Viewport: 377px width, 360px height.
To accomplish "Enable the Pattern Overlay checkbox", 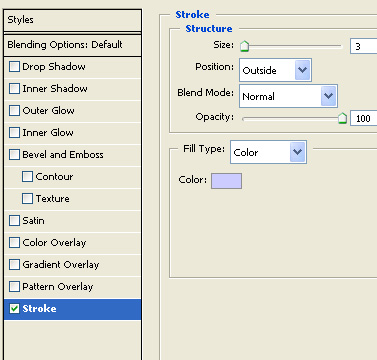I will pos(14,287).
